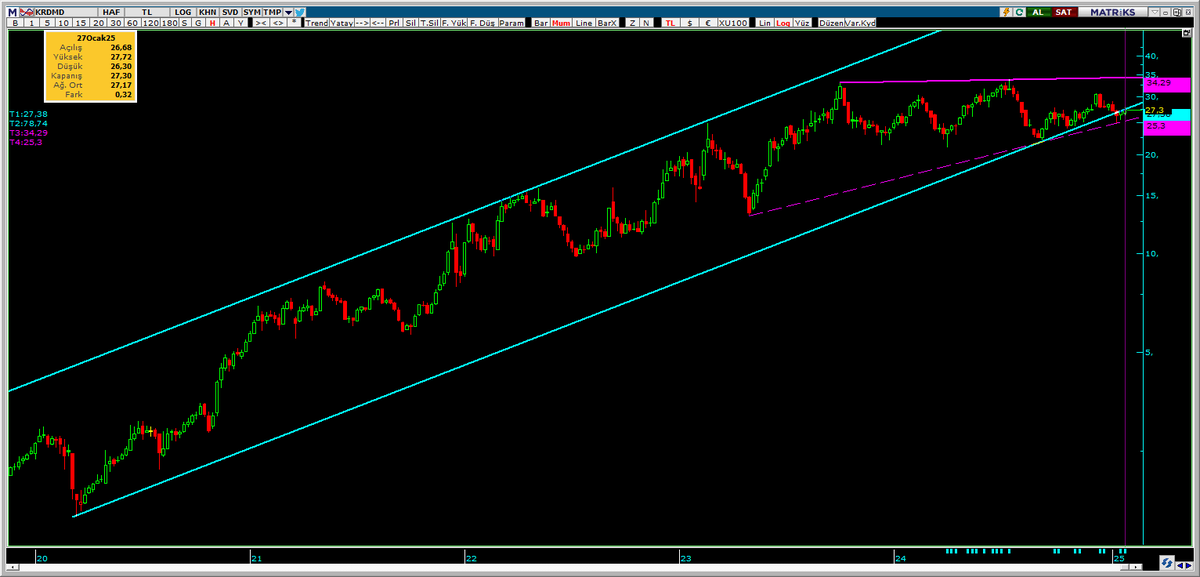
Task: Switch to Lin scale
Action: coord(766,22)
